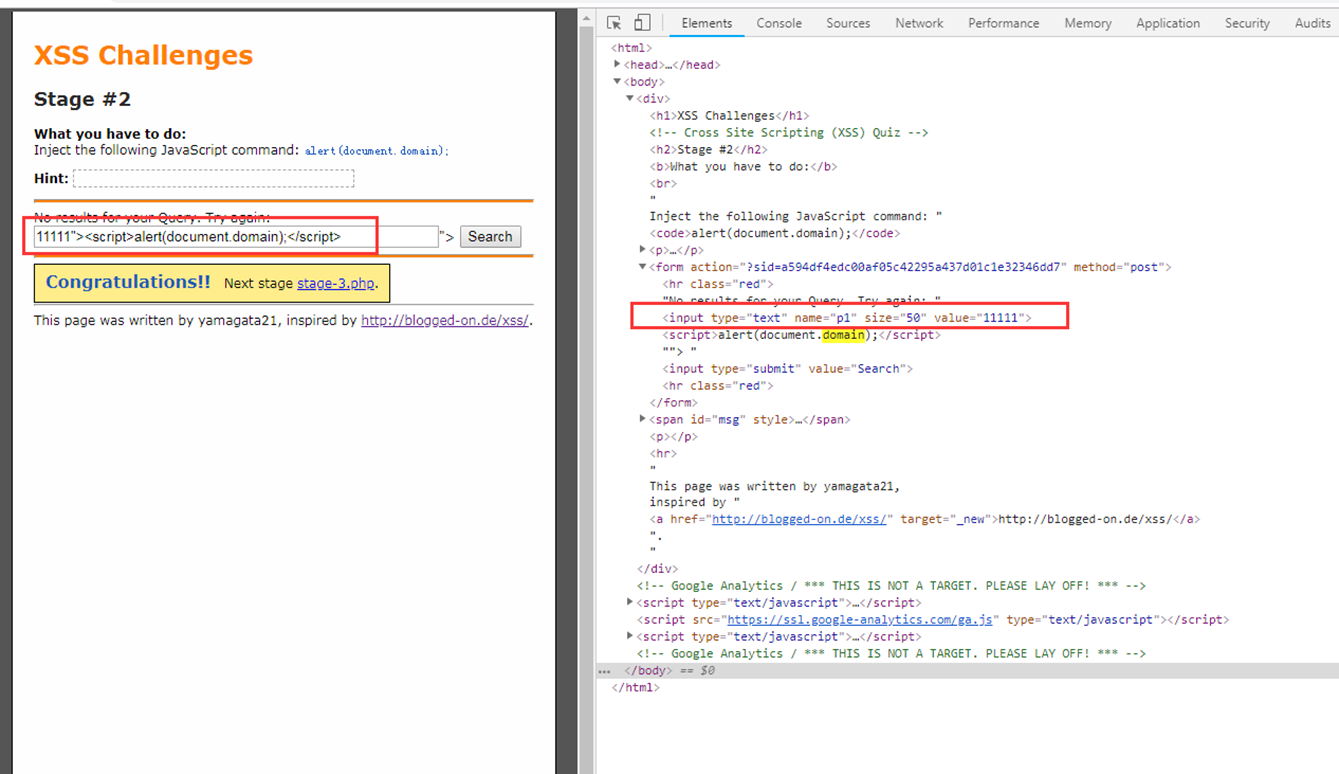Collapse the body node
The width and height of the screenshot is (1339, 774).
tap(619, 82)
